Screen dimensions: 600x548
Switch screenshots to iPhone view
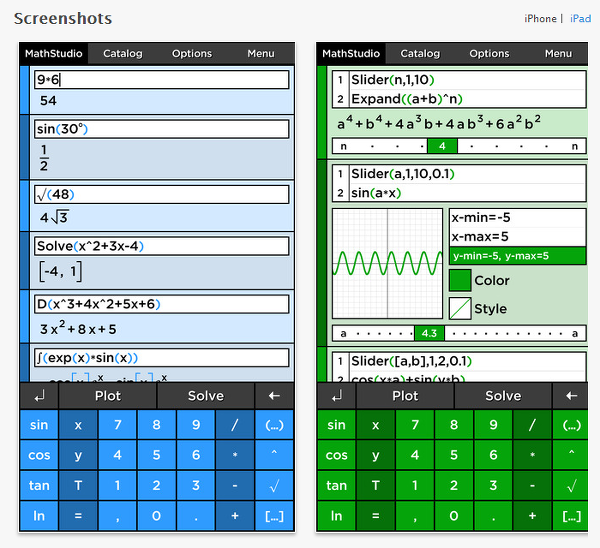tap(540, 18)
